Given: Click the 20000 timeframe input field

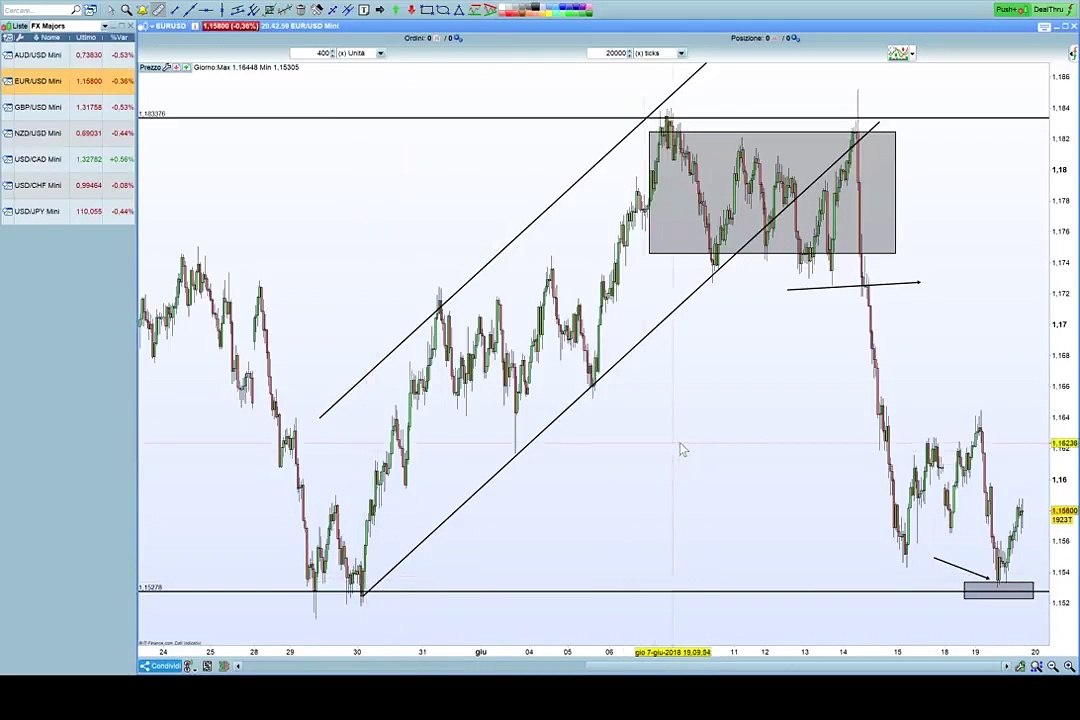Looking at the screenshot, I should 606,53.
